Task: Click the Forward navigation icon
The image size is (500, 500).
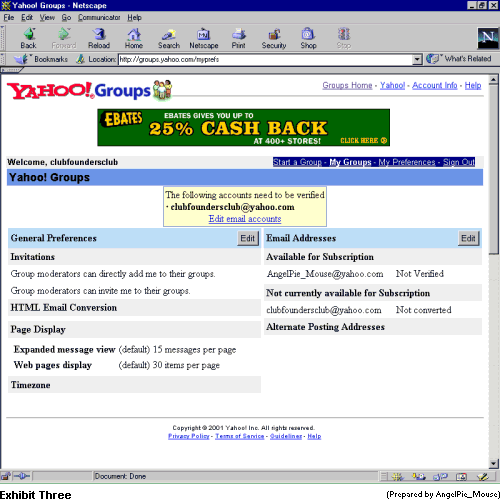Action: point(64,38)
